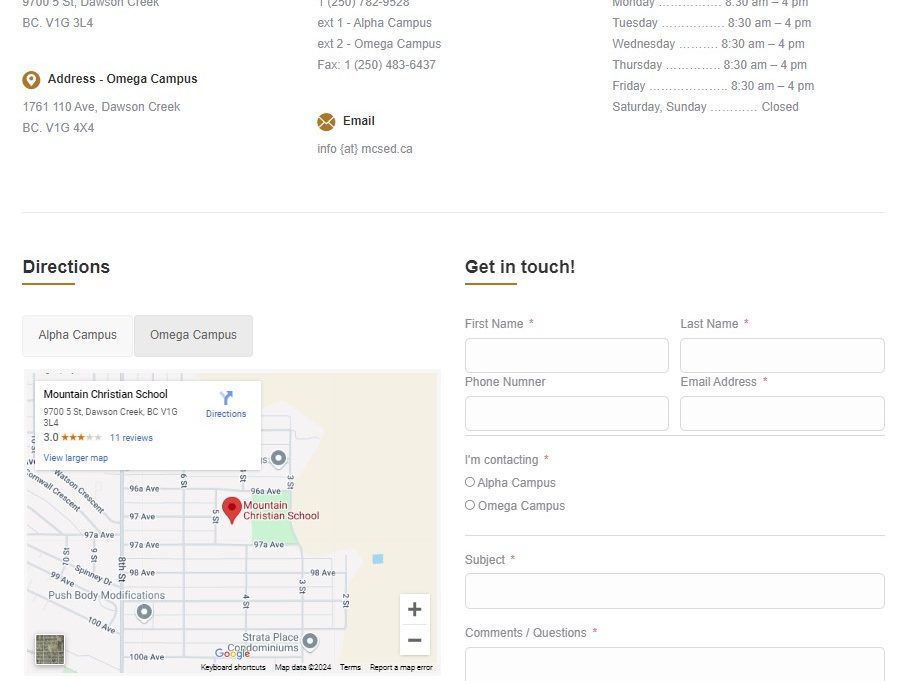Click the Strata Place Condominiums map marker
908x681 pixels.
point(310,641)
